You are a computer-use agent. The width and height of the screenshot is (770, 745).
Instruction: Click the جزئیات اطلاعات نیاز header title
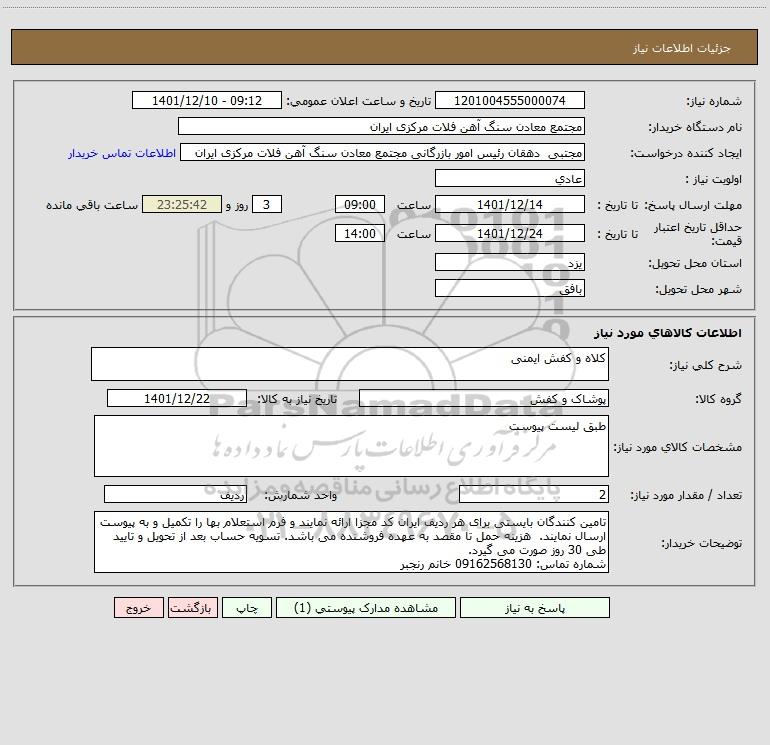click(x=682, y=48)
